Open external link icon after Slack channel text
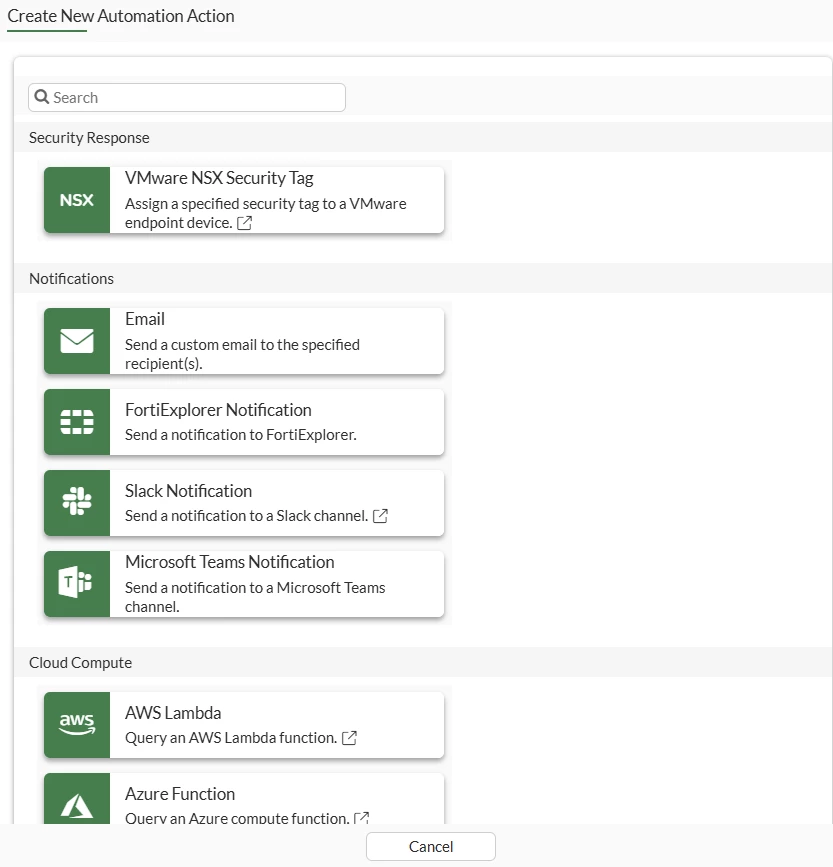The image size is (833, 867). point(380,516)
